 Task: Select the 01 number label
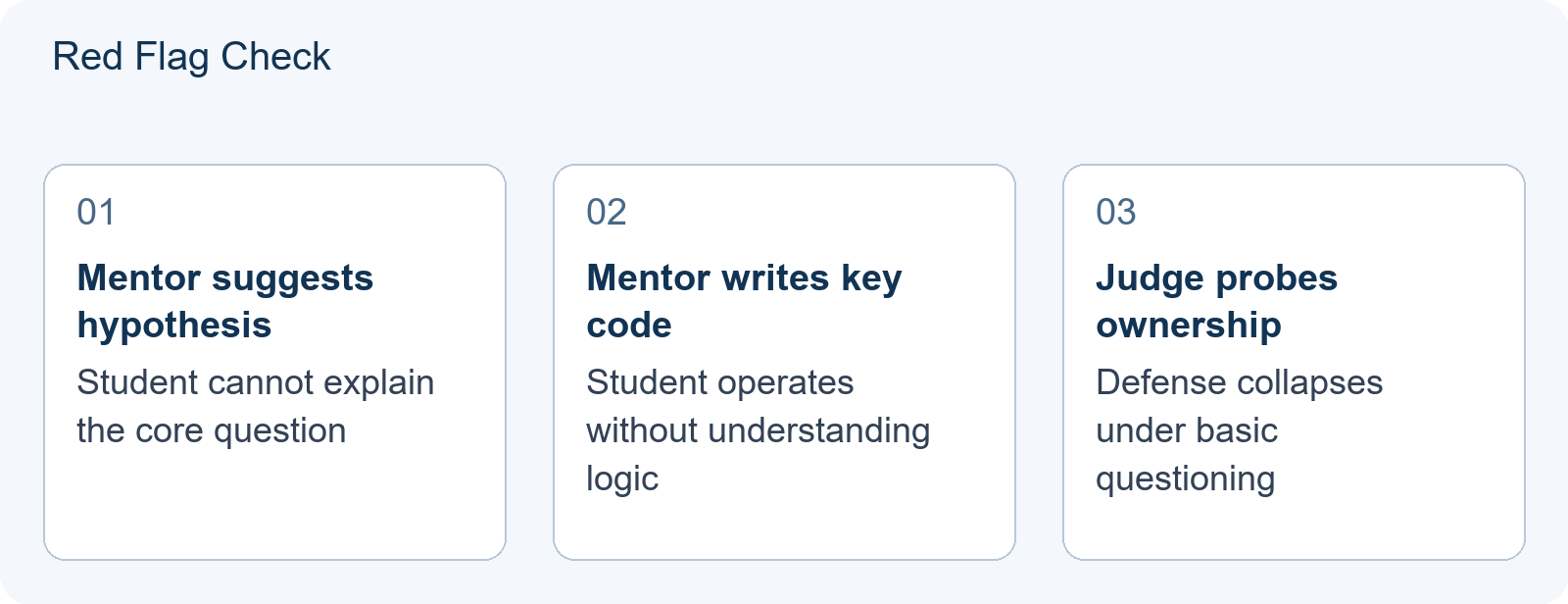[x=96, y=212]
